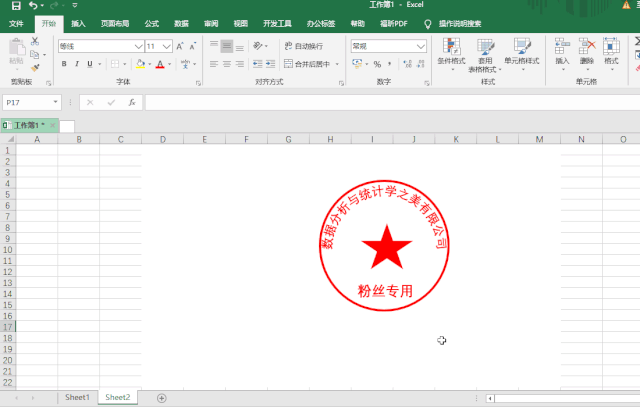Expand the Name Box dropdown arrow
The width and height of the screenshot is (640, 407).
pyautogui.click(x=56, y=102)
